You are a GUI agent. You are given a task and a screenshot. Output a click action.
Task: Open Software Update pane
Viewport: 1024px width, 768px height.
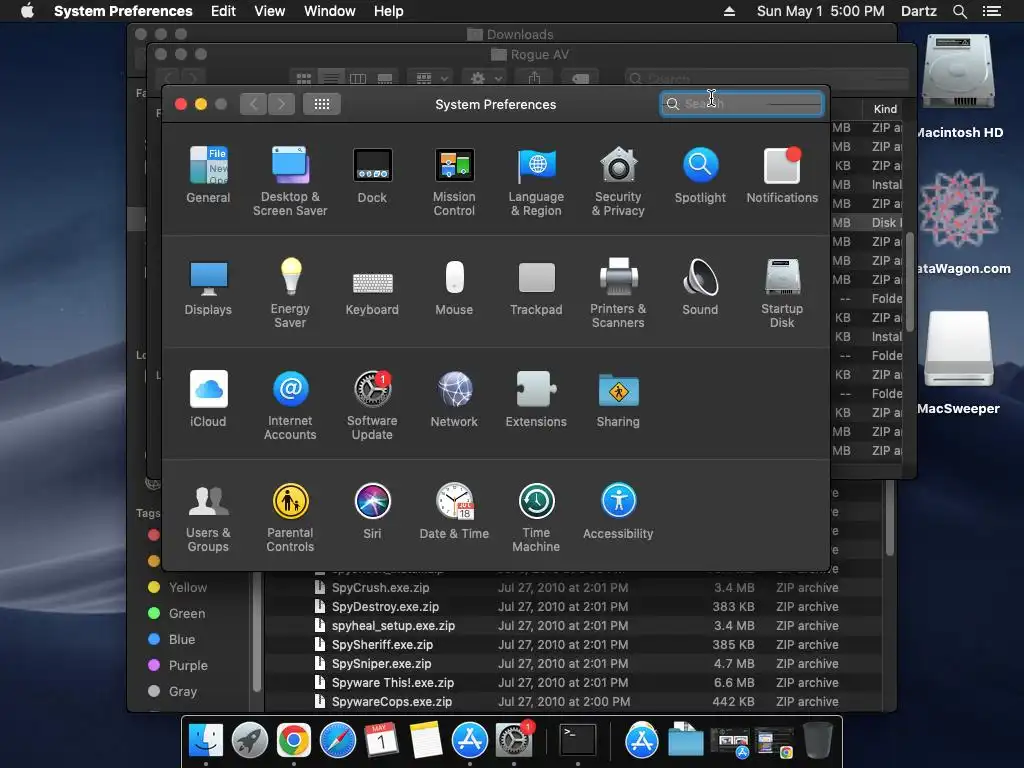(372, 405)
